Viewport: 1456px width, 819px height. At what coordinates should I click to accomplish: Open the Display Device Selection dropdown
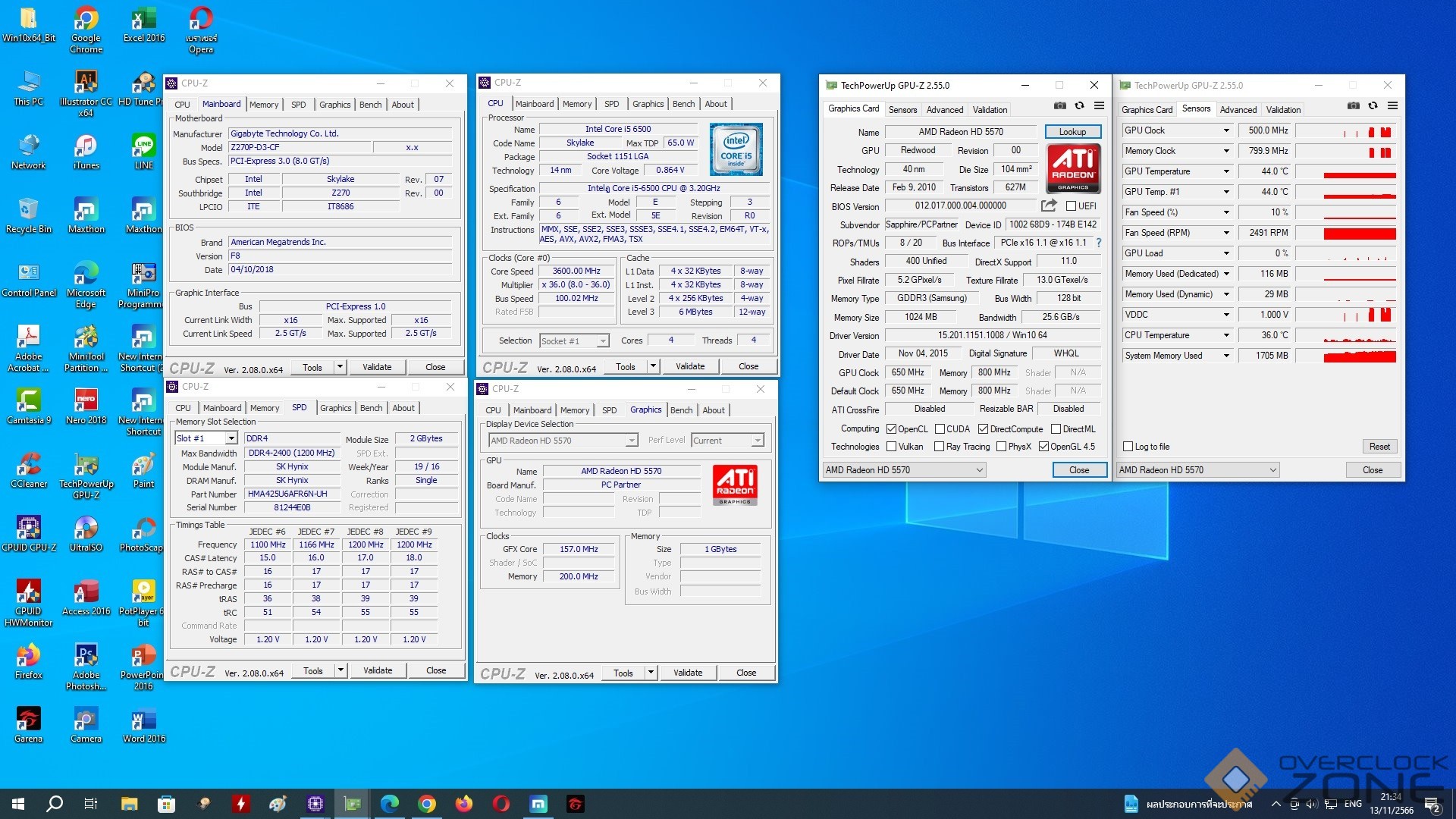(631, 441)
